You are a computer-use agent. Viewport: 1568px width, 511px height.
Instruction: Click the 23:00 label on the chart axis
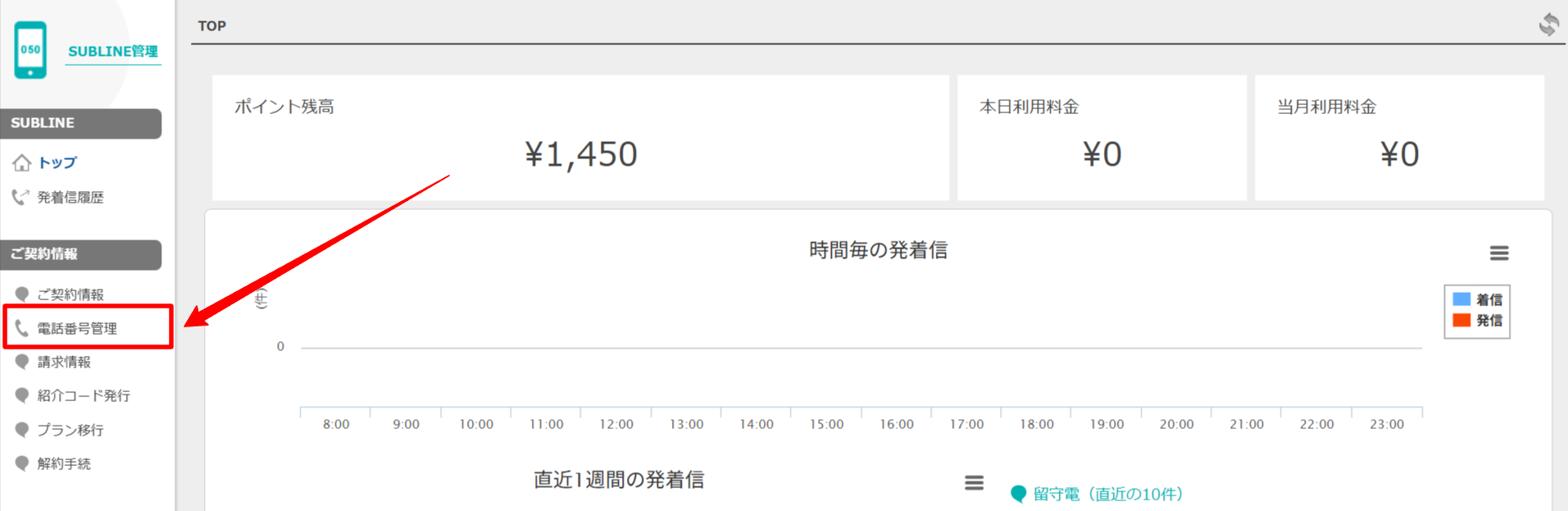[x=1387, y=424]
